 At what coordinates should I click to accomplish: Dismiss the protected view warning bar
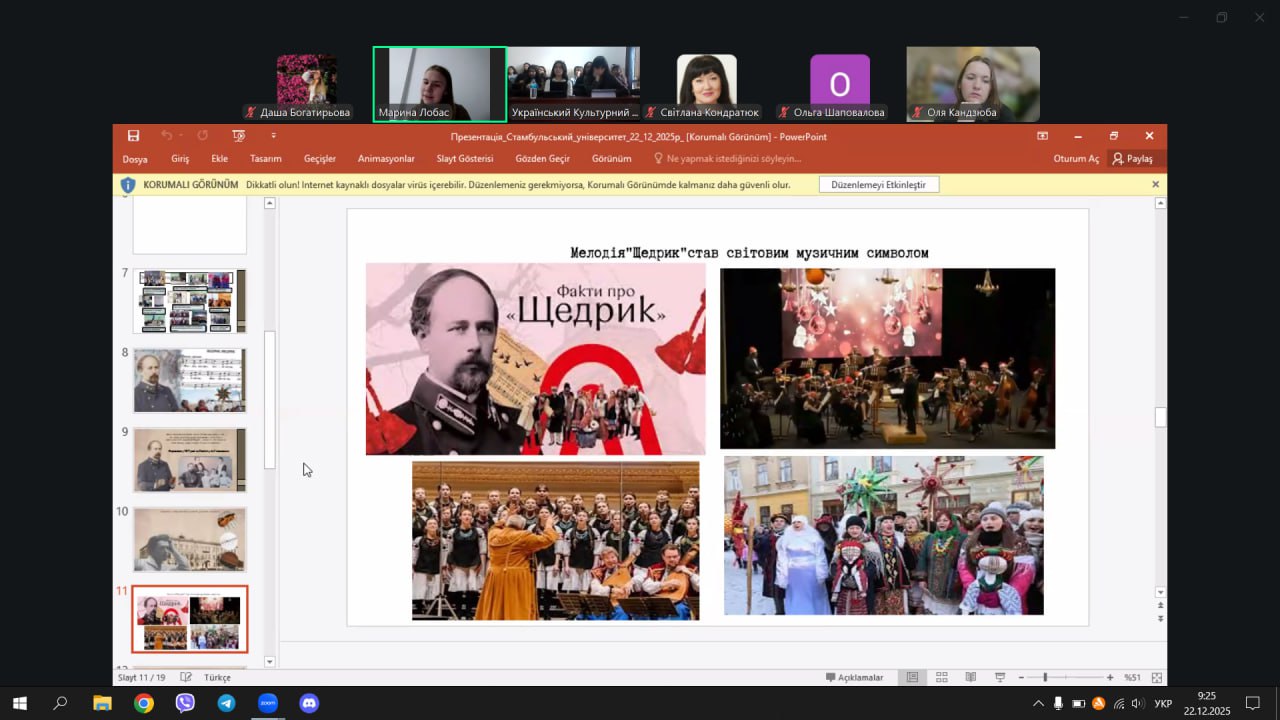coord(1155,185)
